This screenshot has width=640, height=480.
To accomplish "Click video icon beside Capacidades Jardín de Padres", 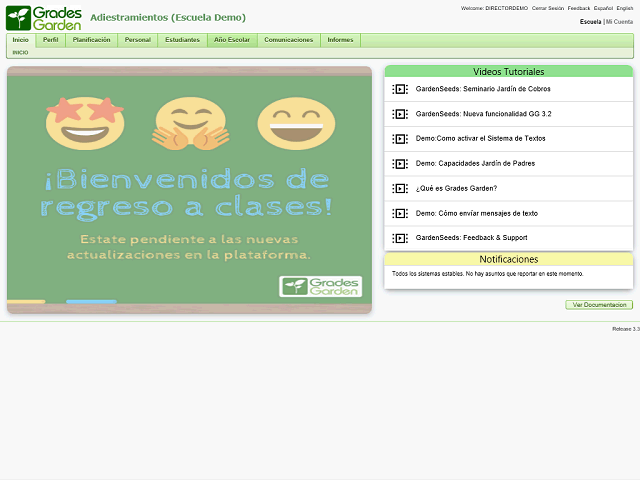I will [x=400, y=163].
